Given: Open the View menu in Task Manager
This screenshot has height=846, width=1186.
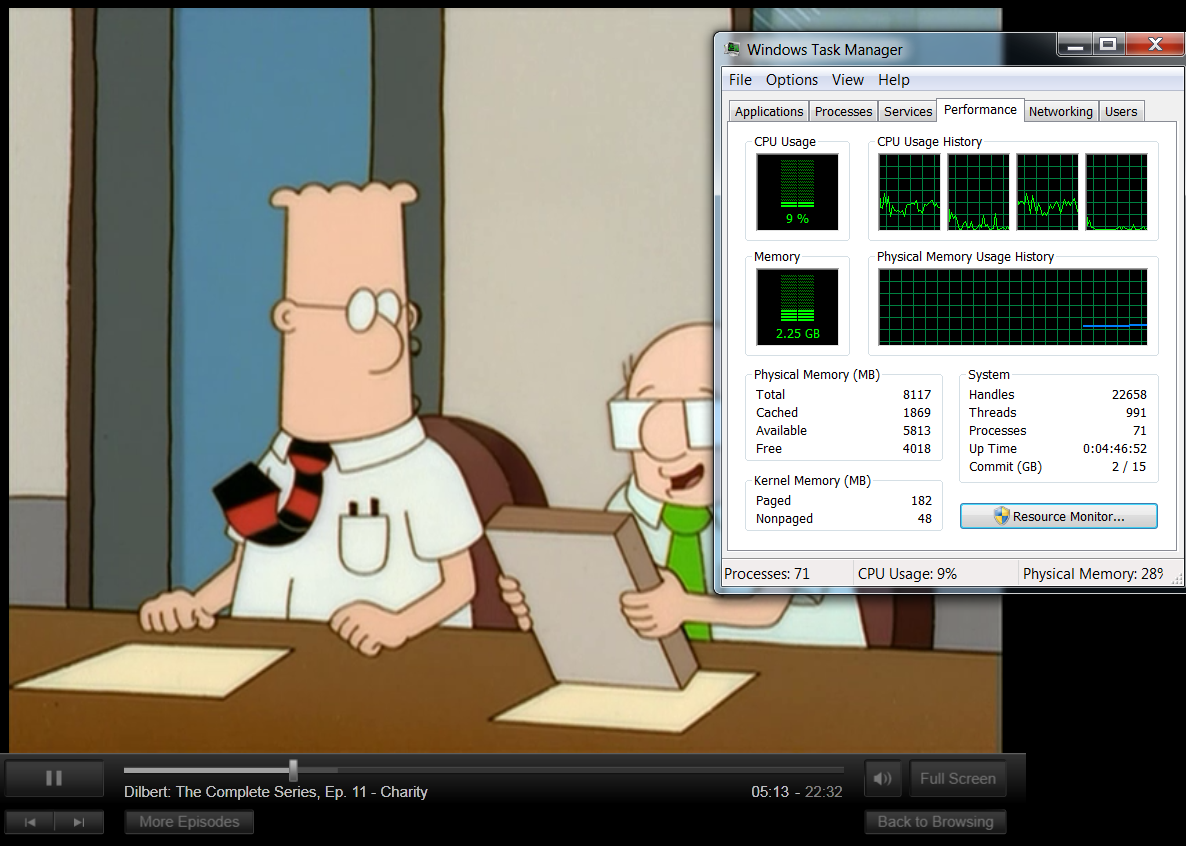Looking at the screenshot, I should coord(847,79).
